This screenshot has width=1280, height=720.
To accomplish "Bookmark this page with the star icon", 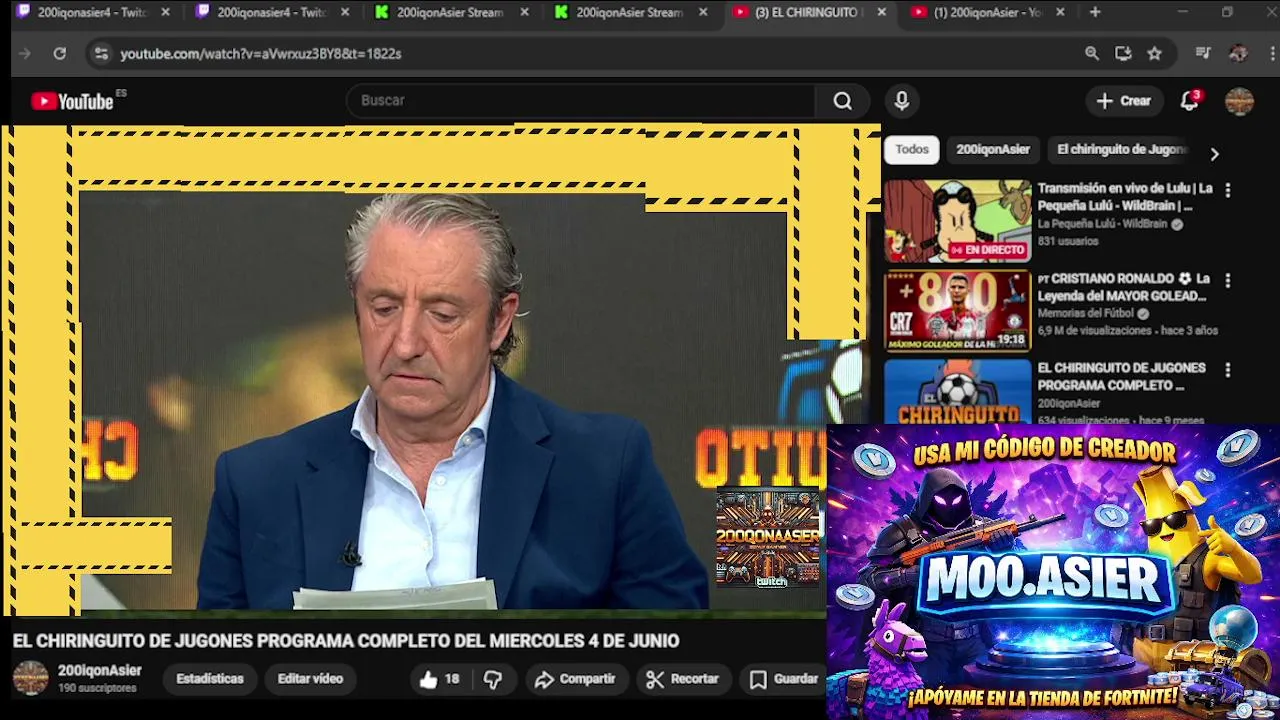I will [1155, 54].
